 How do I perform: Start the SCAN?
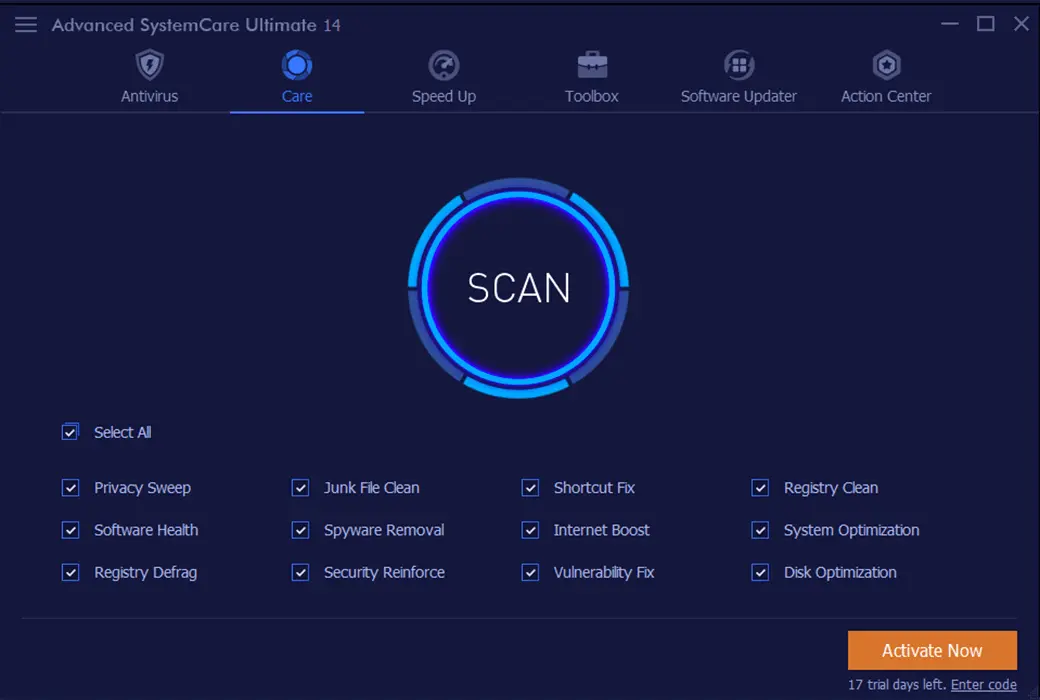coord(519,288)
